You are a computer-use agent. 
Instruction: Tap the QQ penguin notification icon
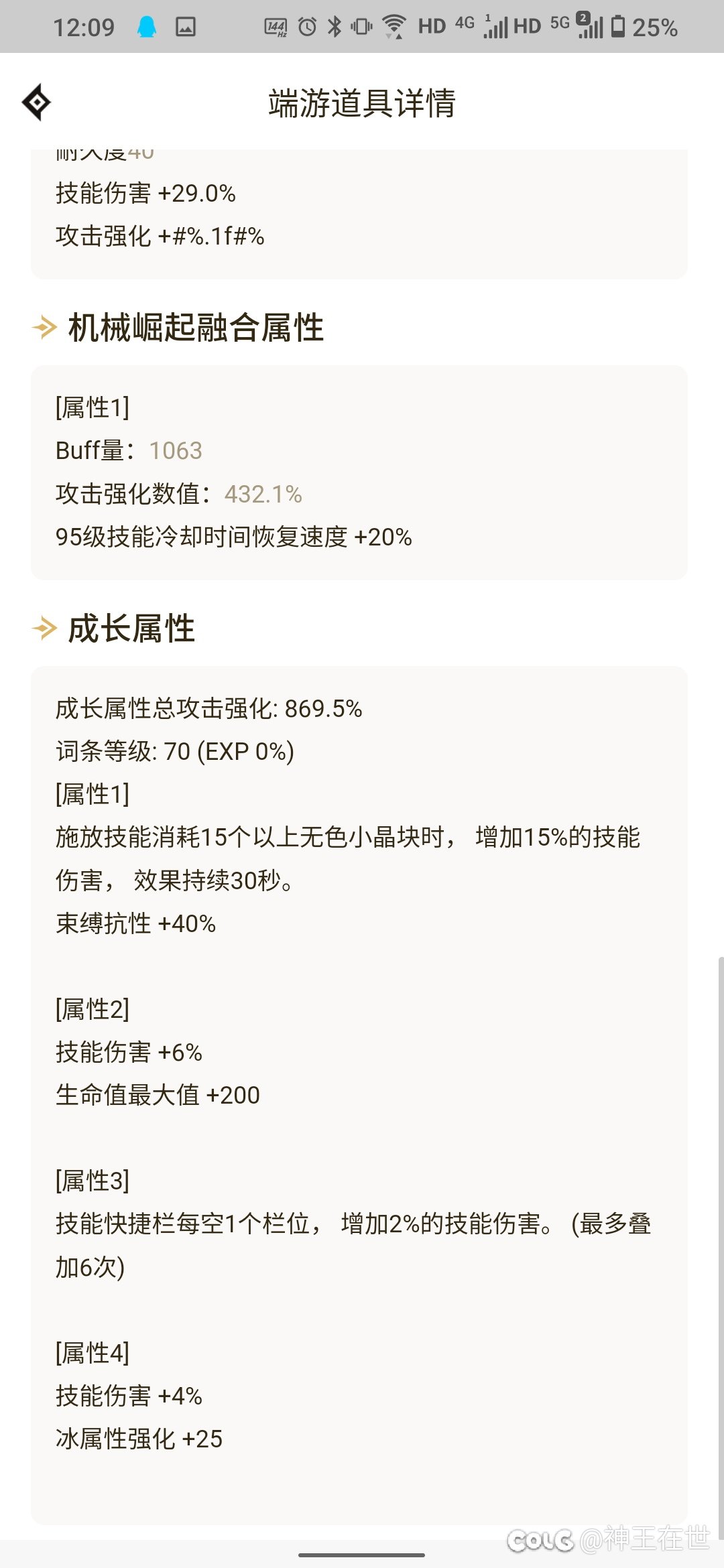pos(147,27)
